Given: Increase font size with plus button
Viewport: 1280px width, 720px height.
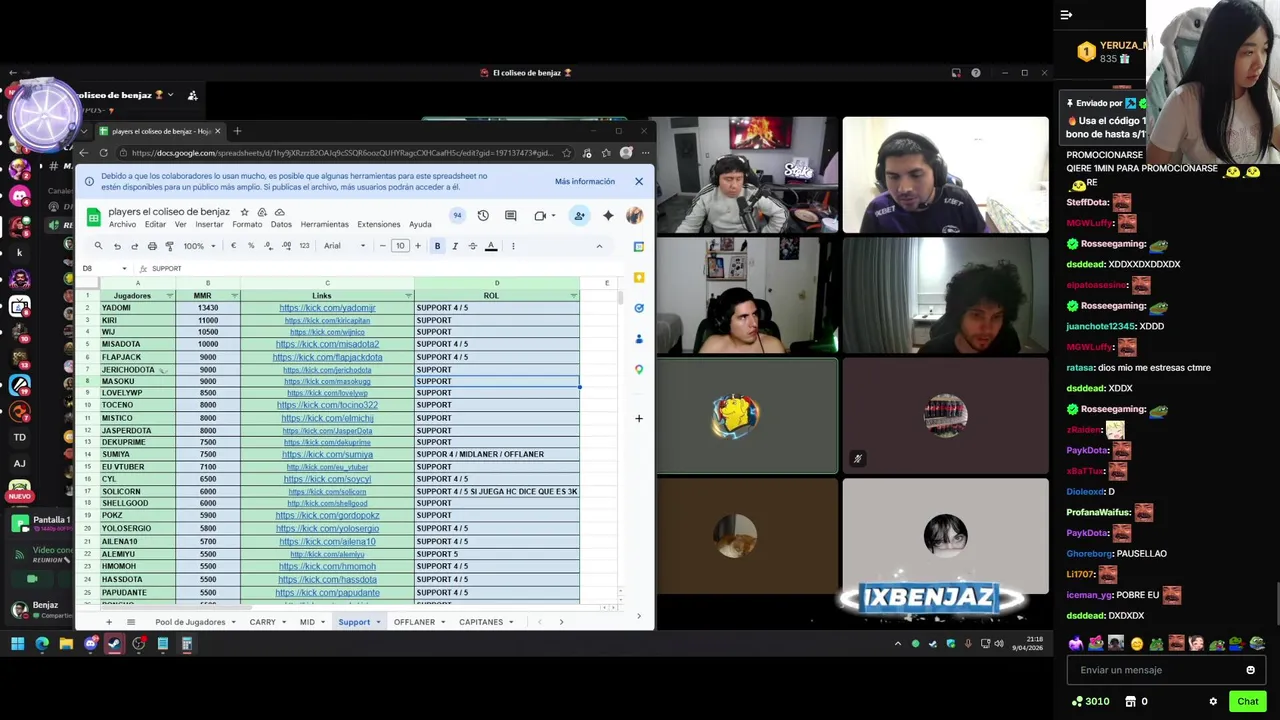Looking at the screenshot, I should click(x=418, y=246).
